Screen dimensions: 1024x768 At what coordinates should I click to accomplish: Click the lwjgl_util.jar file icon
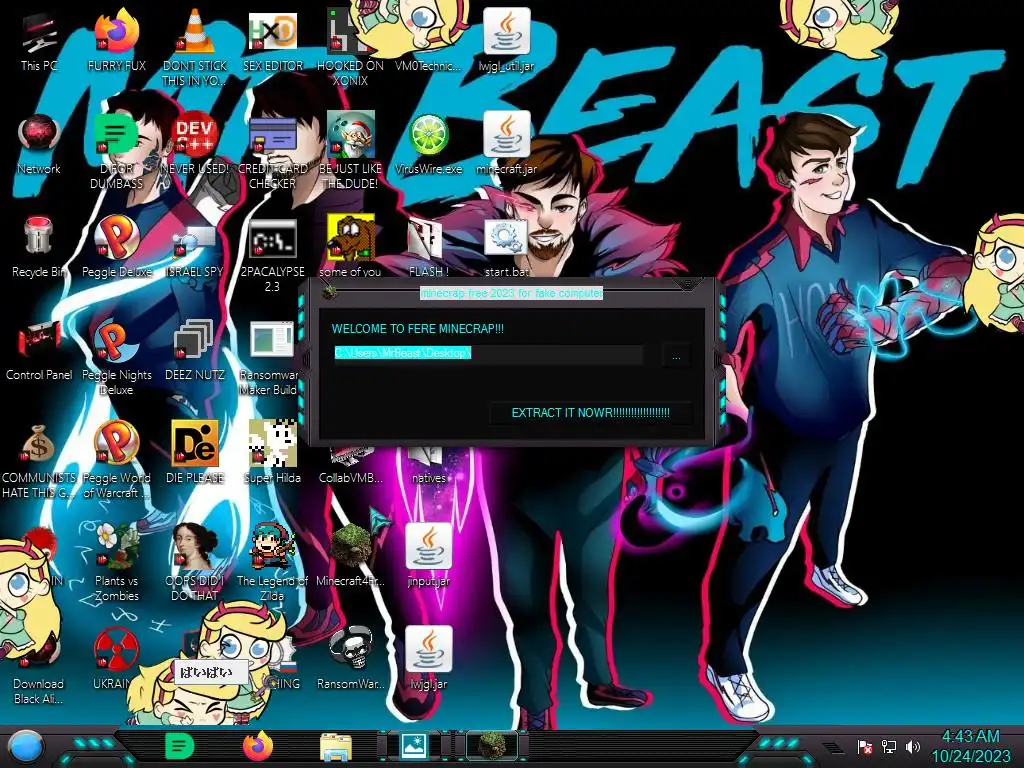pos(506,41)
